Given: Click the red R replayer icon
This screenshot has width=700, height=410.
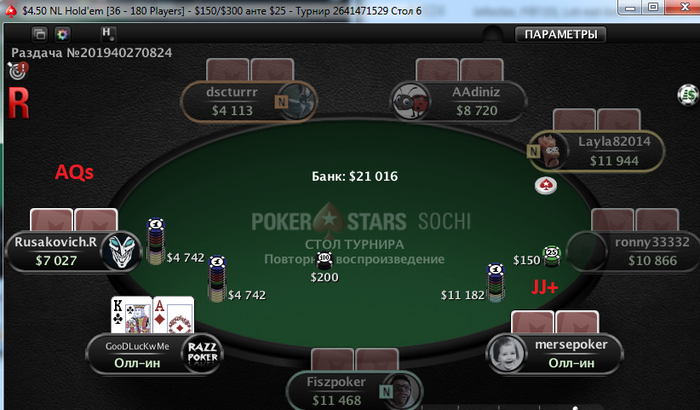Looking at the screenshot, I should click(18, 103).
